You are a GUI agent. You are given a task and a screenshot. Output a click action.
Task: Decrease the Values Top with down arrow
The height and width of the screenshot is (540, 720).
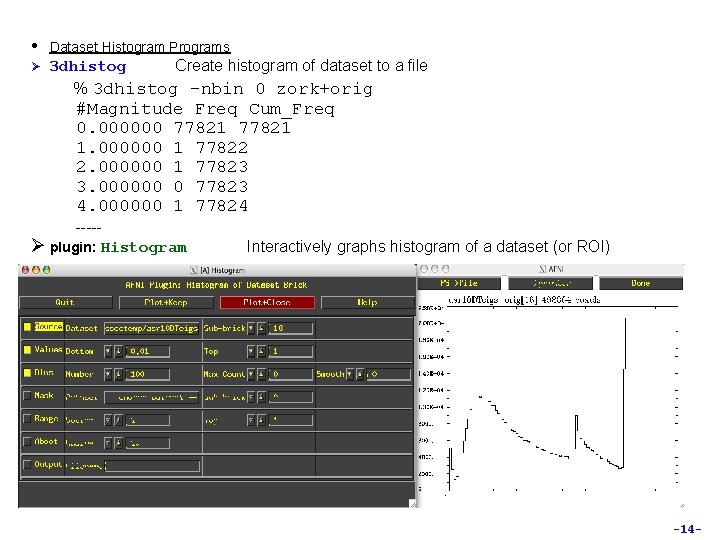click(251, 351)
